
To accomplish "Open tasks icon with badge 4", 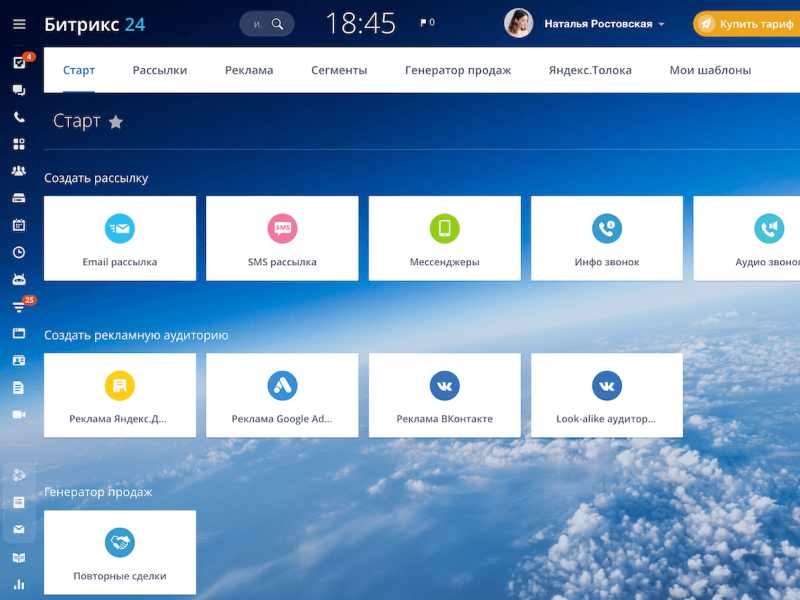I will point(19,63).
